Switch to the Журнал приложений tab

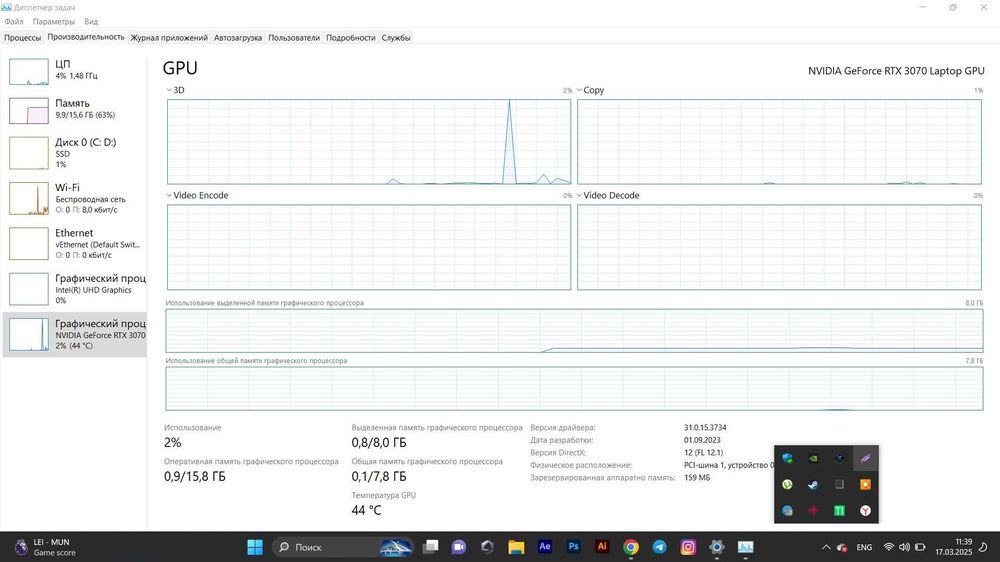(x=169, y=38)
